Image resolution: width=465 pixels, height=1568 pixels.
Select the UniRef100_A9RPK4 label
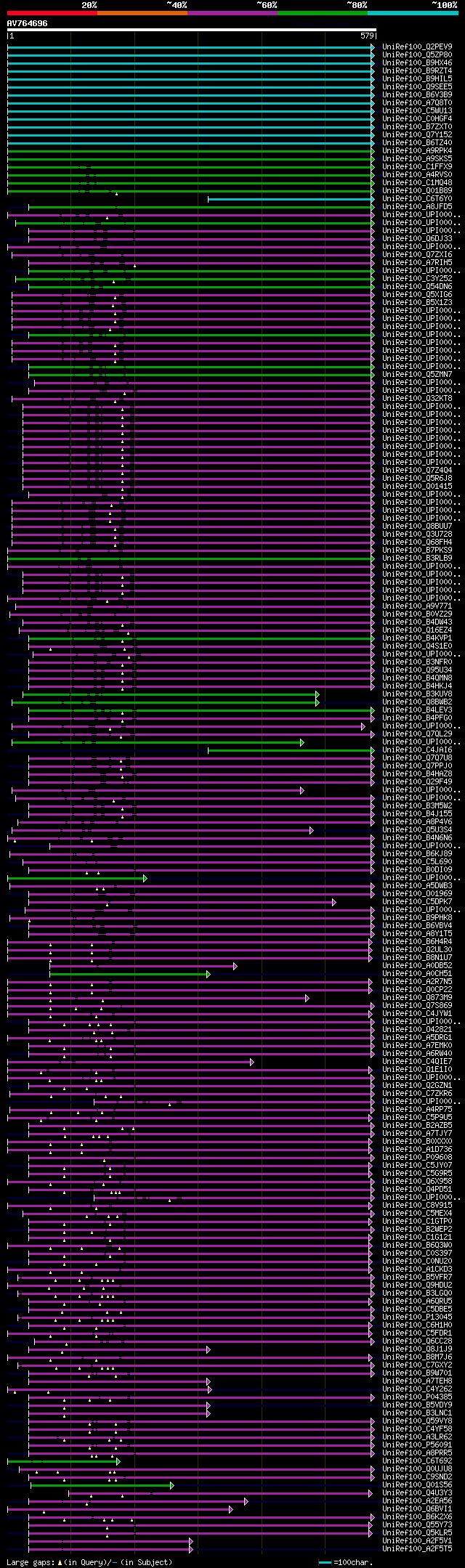coord(417,150)
